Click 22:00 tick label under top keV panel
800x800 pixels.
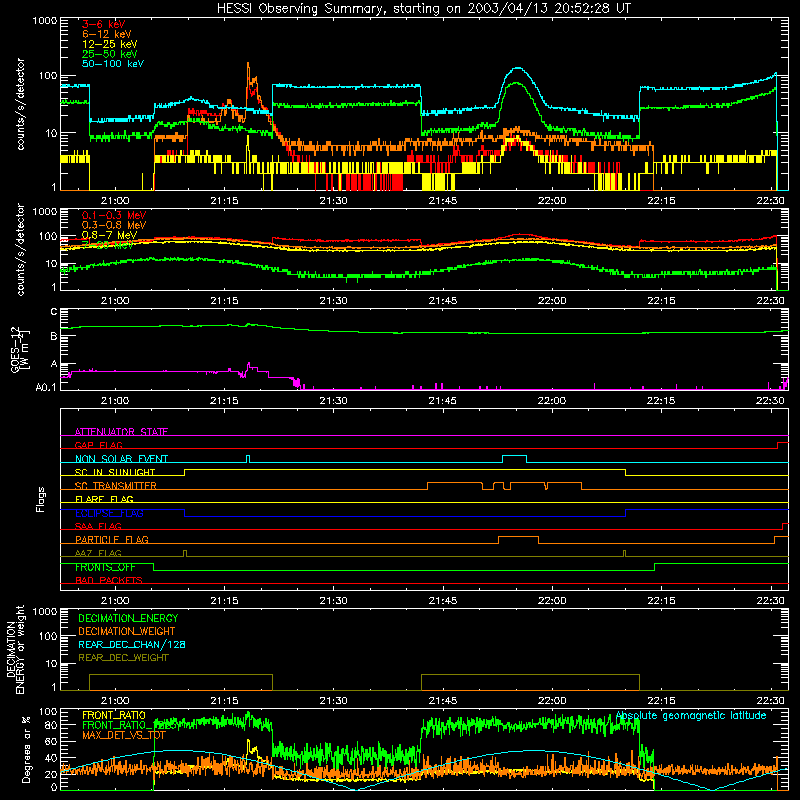(x=552, y=201)
